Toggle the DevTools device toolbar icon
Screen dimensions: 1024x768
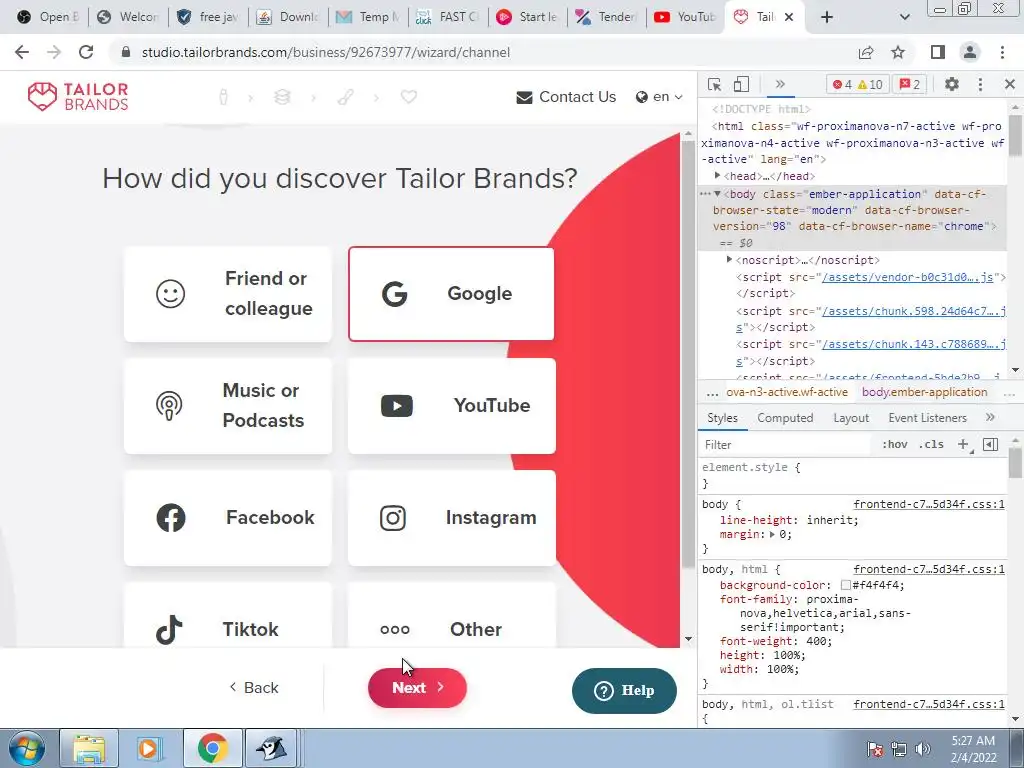(741, 84)
